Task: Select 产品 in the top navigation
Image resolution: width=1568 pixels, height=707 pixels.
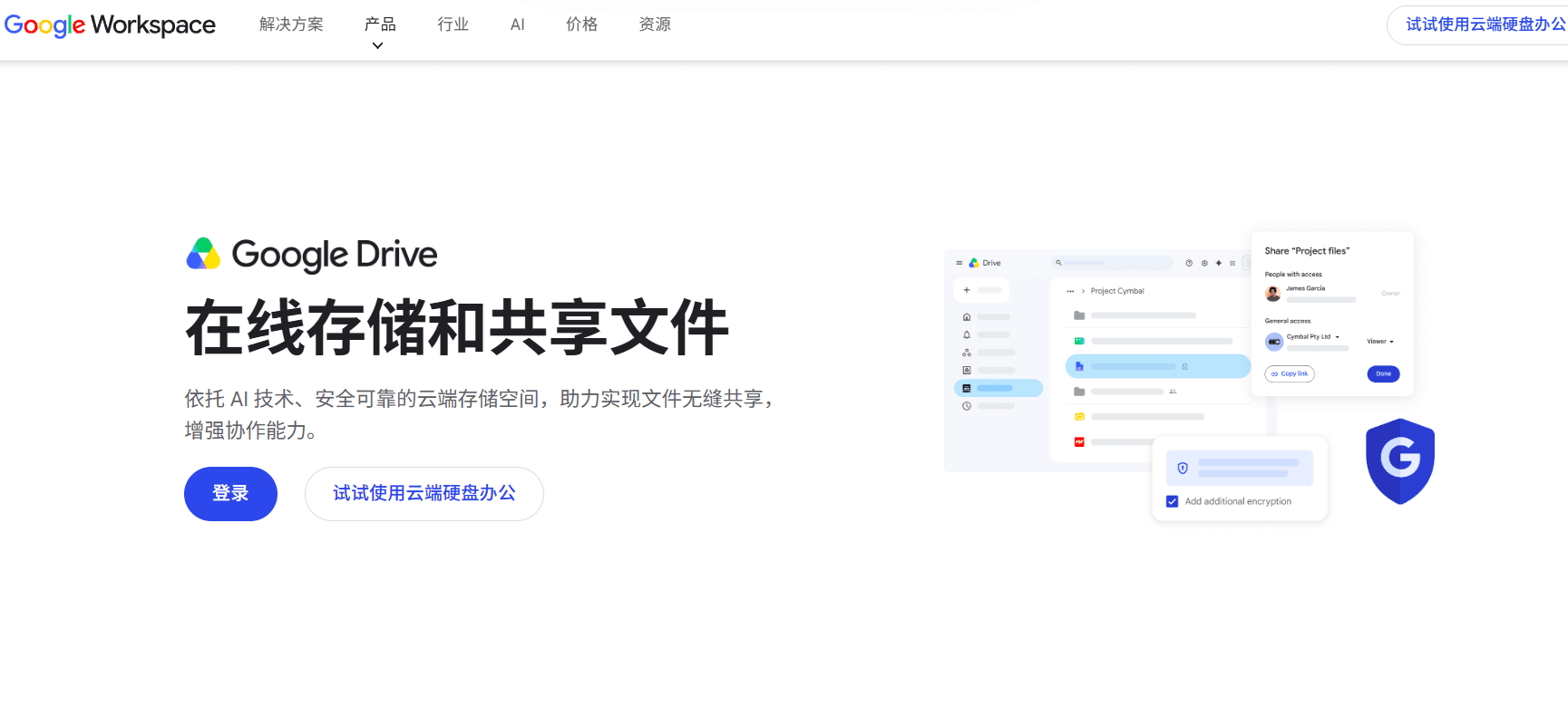Action: tap(380, 24)
